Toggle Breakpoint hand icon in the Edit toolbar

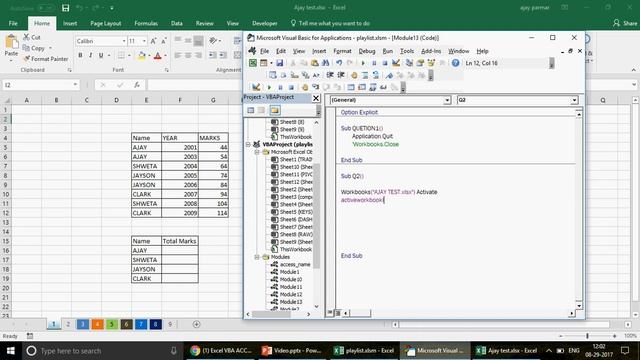354,75
